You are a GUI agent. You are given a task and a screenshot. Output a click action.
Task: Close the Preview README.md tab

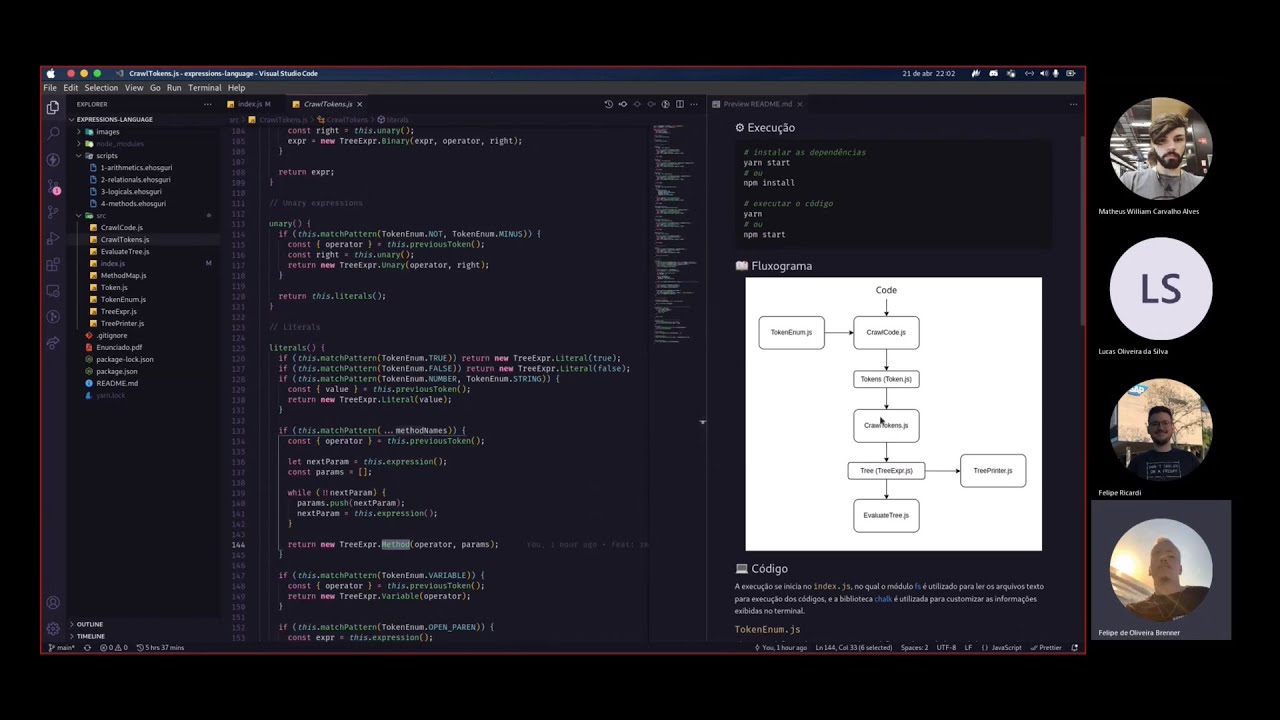point(800,104)
